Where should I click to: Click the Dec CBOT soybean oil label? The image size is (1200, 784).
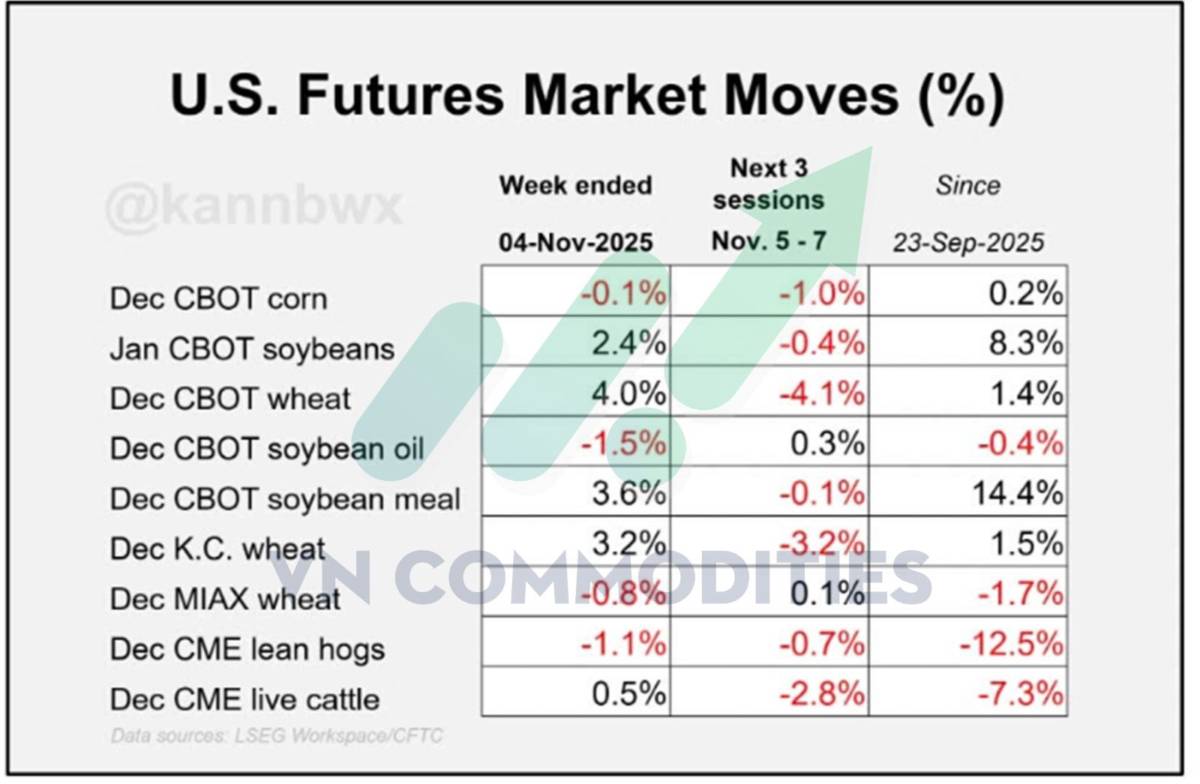tap(267, 448)
